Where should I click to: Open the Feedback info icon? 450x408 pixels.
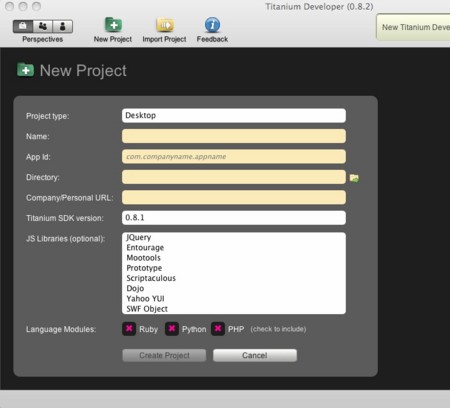click(x=212, y=25)
